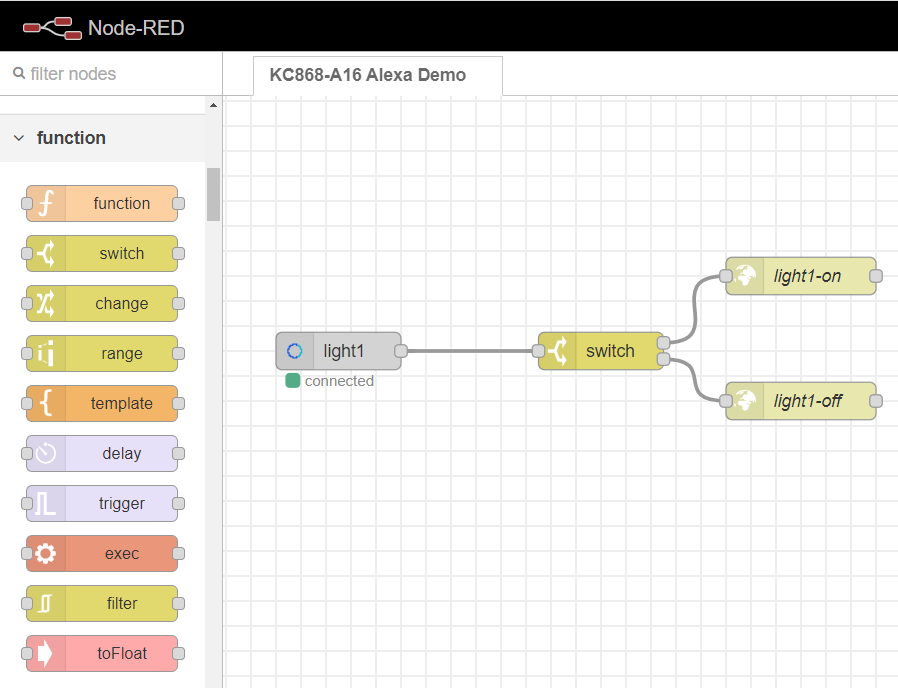Viewport: 898px width, 688px height.
Task: Select the template node in palette
Action: [x=102, y=403]
